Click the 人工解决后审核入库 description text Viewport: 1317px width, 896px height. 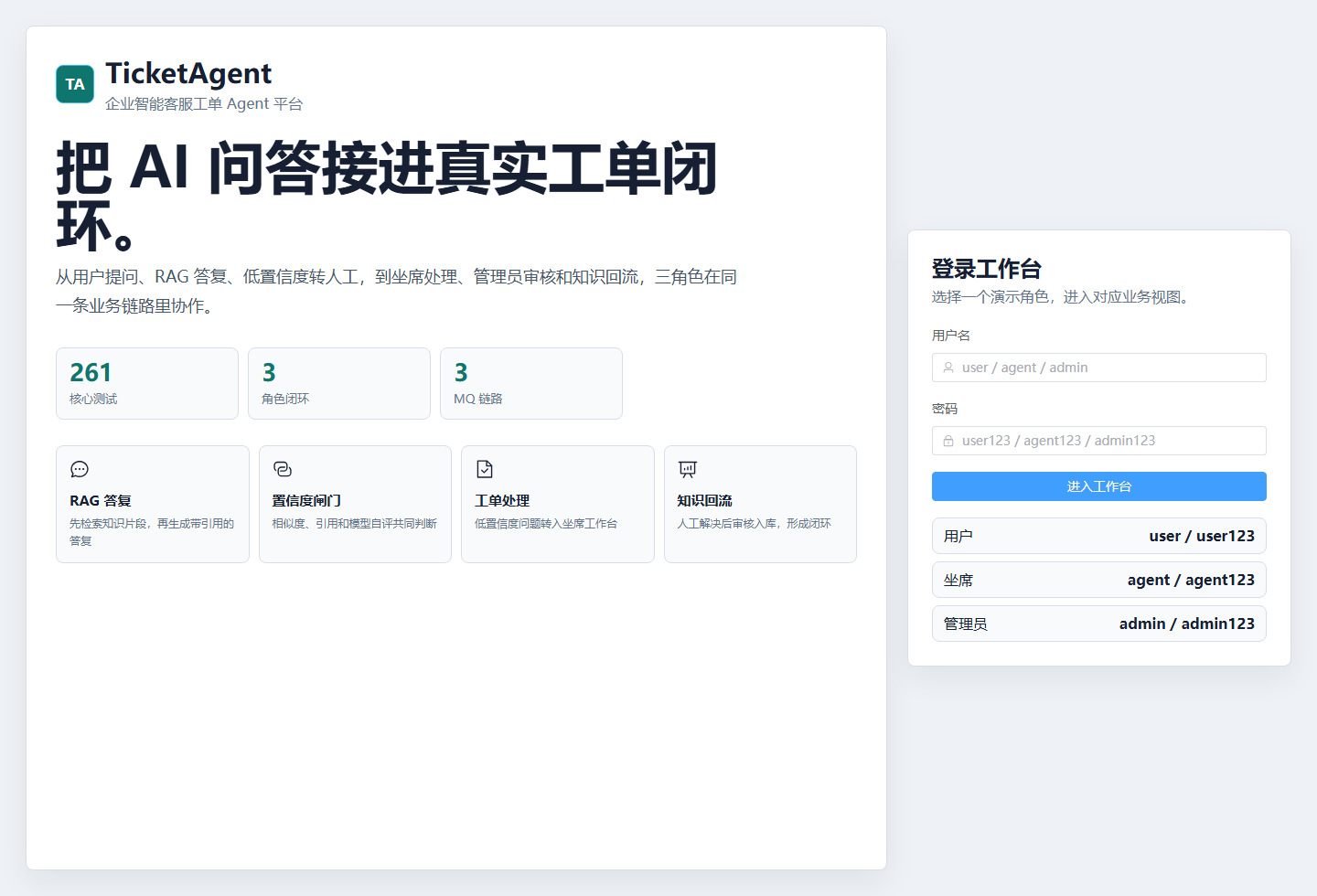pyautogui.click(x=755, y=524)
